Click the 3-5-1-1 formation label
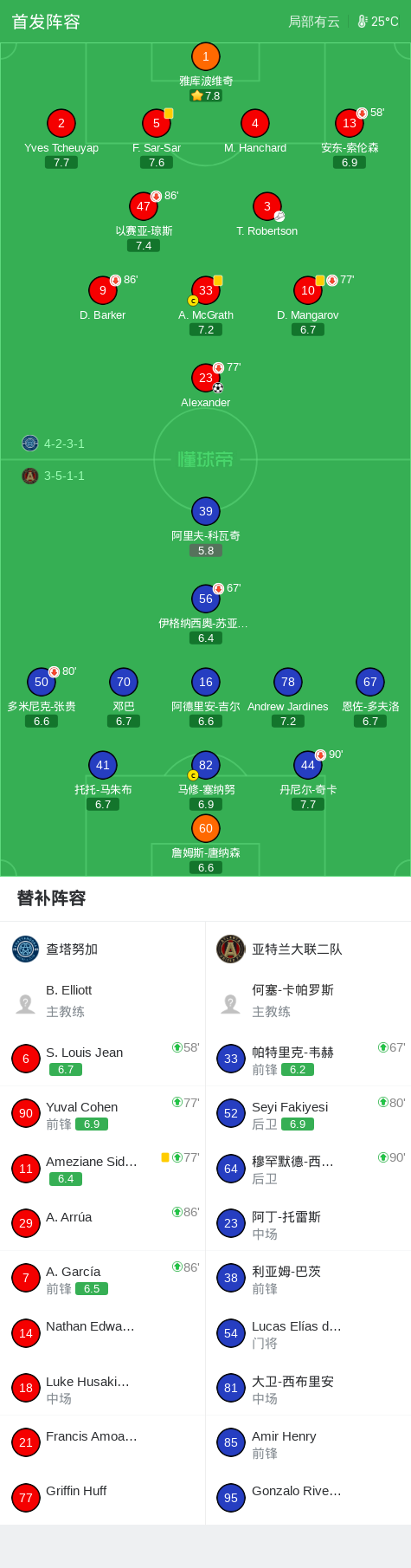The width and height of the screenshot is (411, 1568). (x=64, y=476)
